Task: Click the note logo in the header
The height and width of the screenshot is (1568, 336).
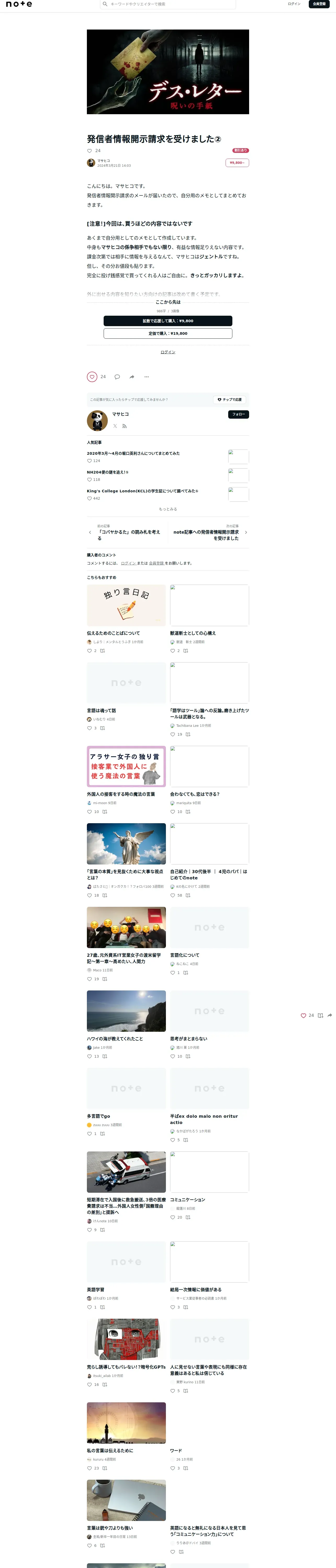Action: click(x=18, y=4)
